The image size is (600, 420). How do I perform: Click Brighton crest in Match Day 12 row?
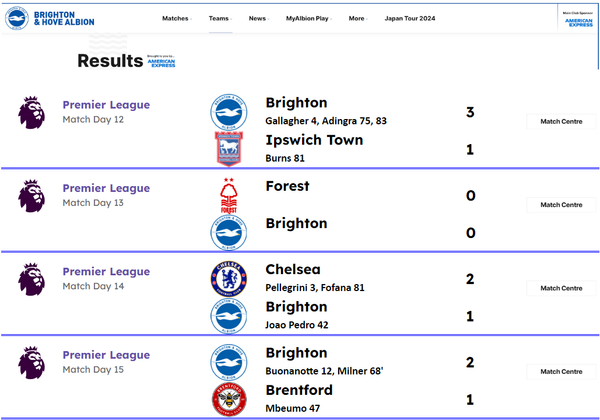coord(229,112)
